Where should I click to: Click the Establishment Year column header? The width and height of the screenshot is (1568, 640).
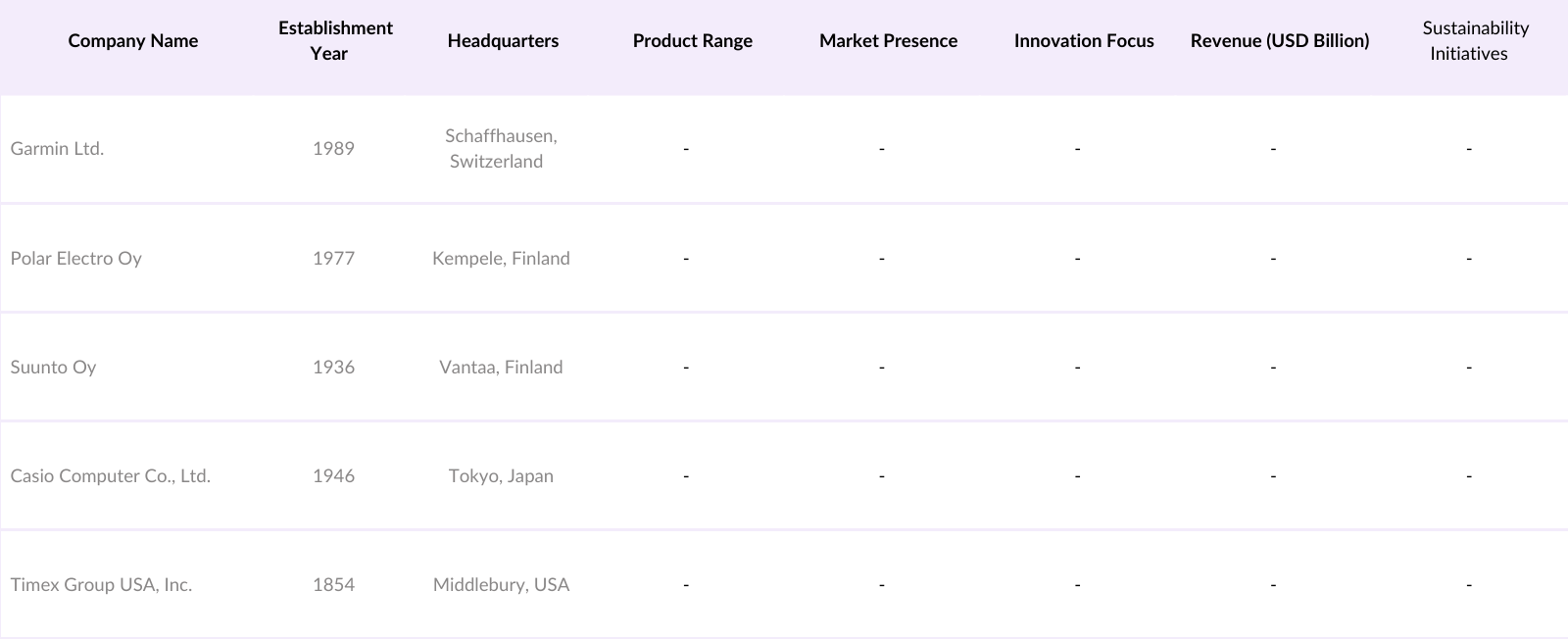pos(335,41)
